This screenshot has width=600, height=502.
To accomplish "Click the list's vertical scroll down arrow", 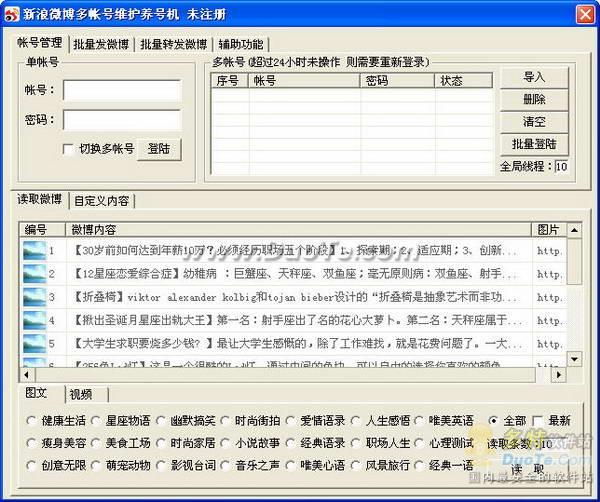I will pos(574,359).
